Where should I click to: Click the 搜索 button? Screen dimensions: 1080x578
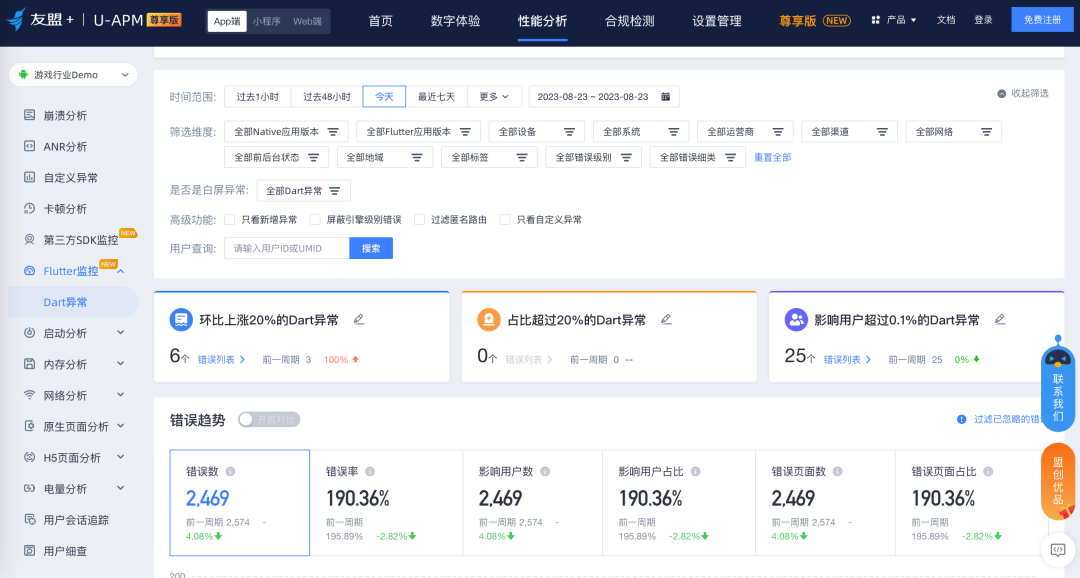pyautogui.click(x=371, y=248)
